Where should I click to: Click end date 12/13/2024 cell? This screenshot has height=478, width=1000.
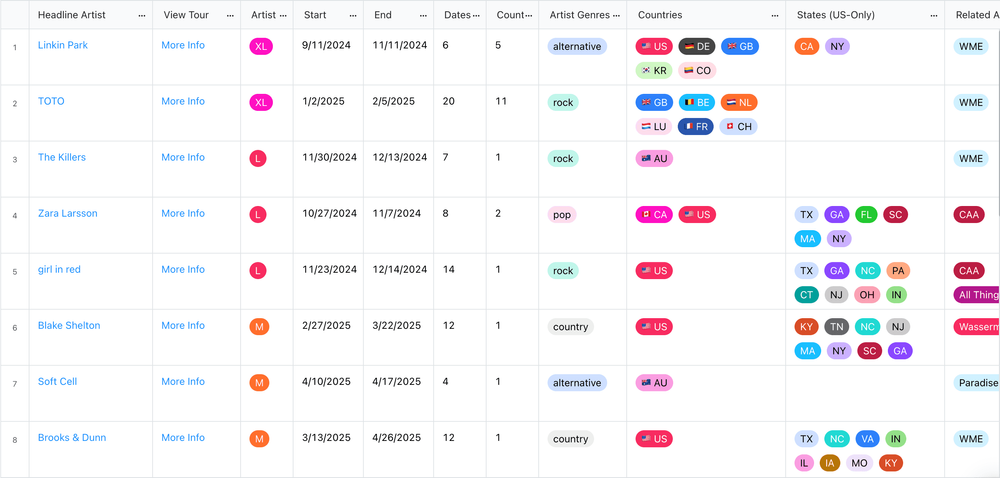point(400,157)
